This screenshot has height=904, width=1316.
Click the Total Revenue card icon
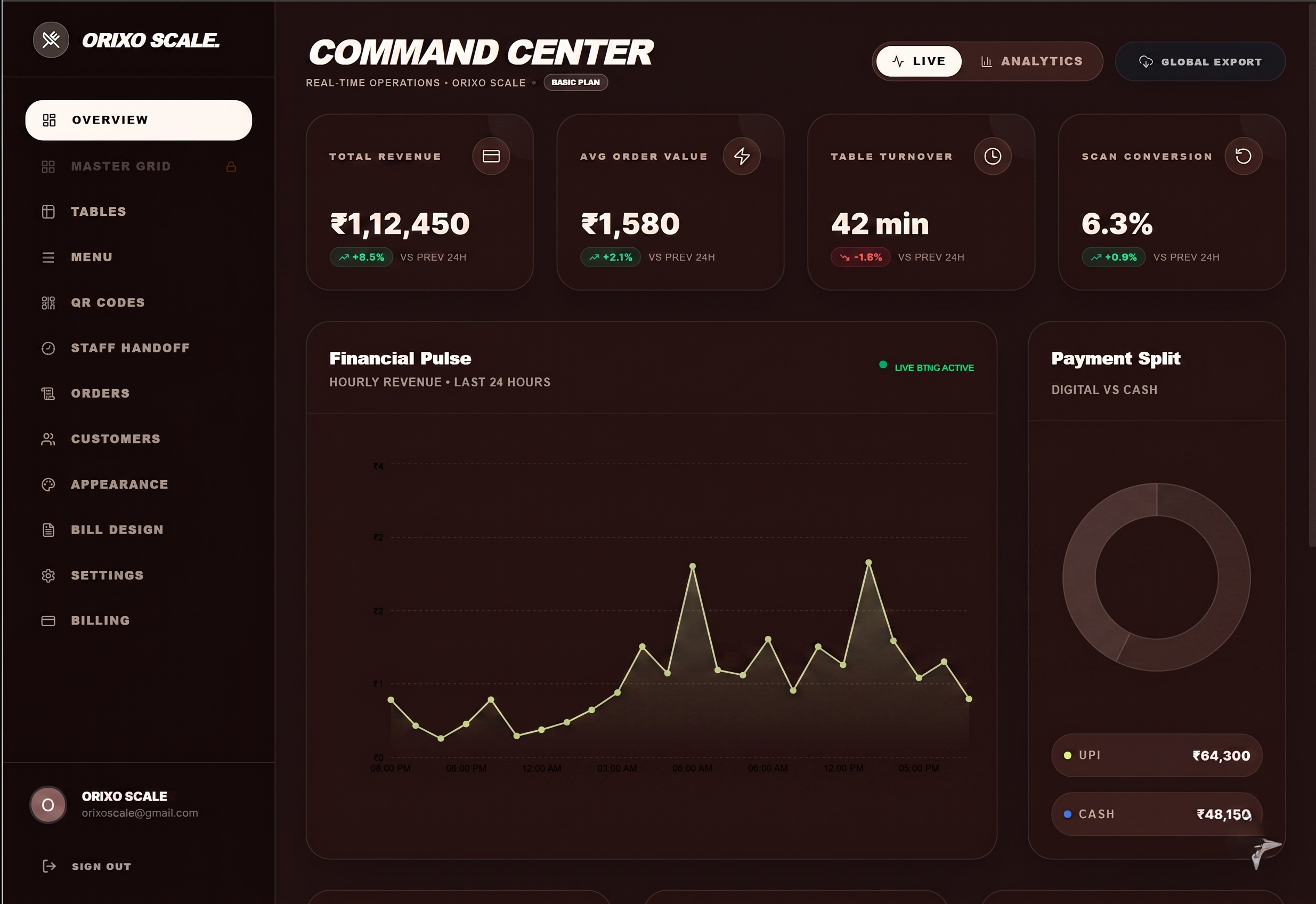491,156
